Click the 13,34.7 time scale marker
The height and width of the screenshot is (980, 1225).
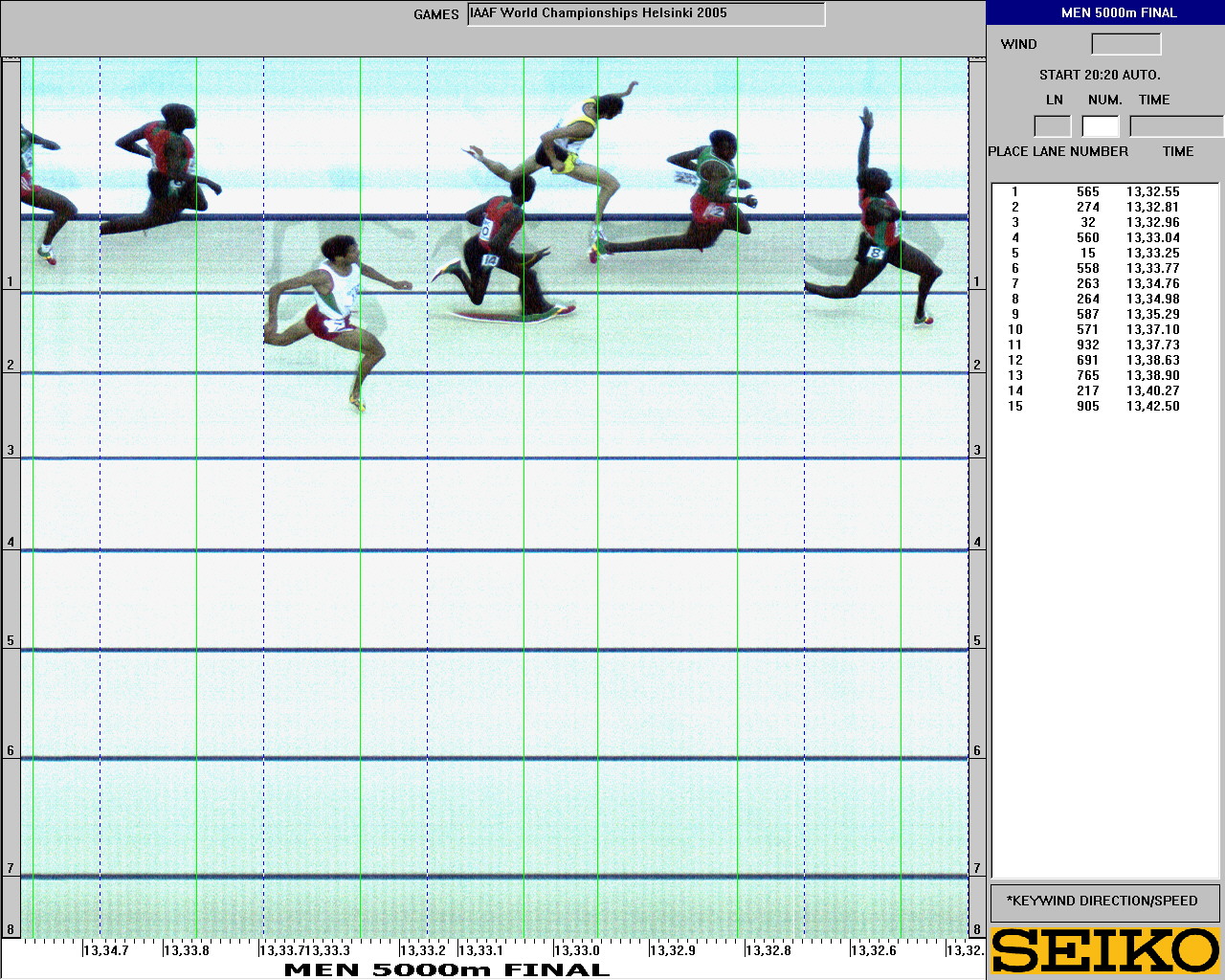coord(106,950)
